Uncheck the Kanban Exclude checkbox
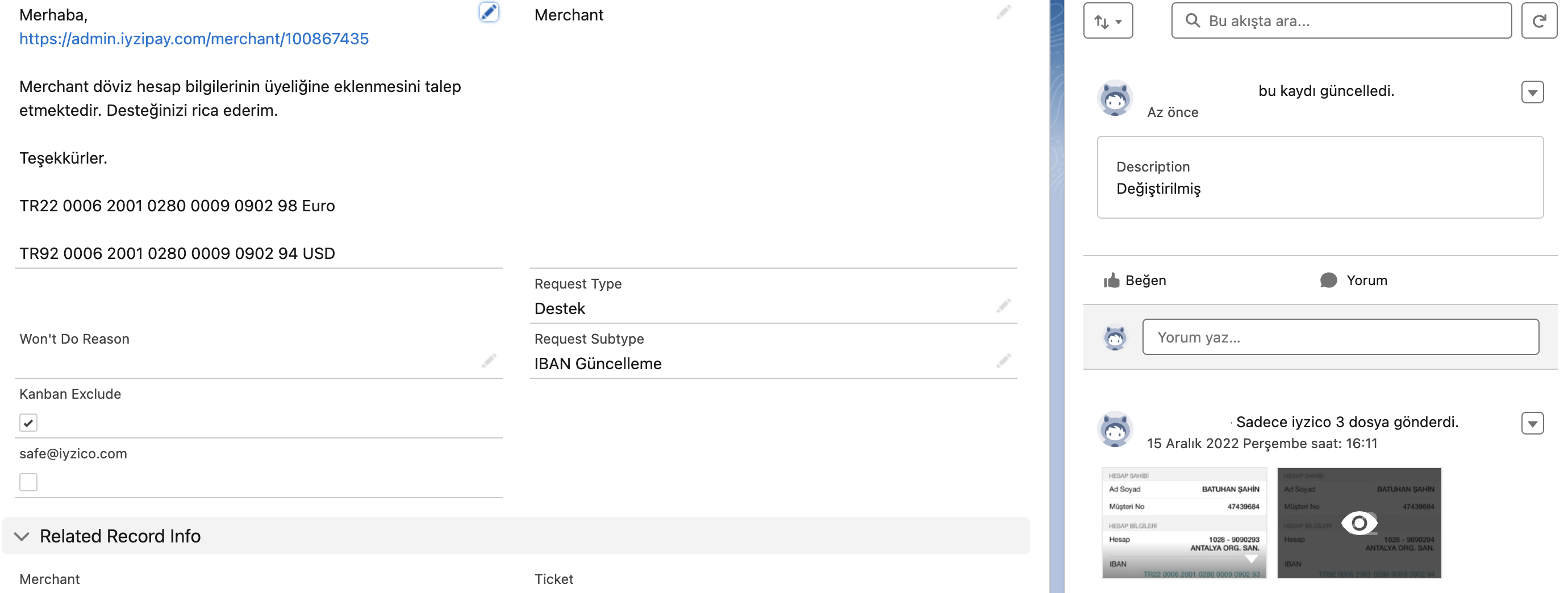The image size is (1568, 593). [x=28, y=423]
